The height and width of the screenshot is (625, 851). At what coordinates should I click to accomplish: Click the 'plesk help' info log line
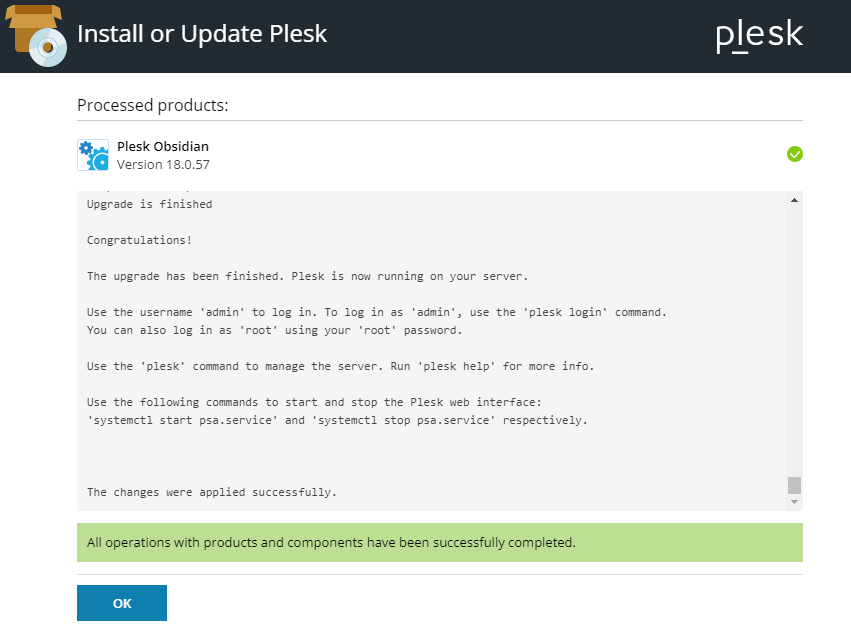tap(340, 366)
